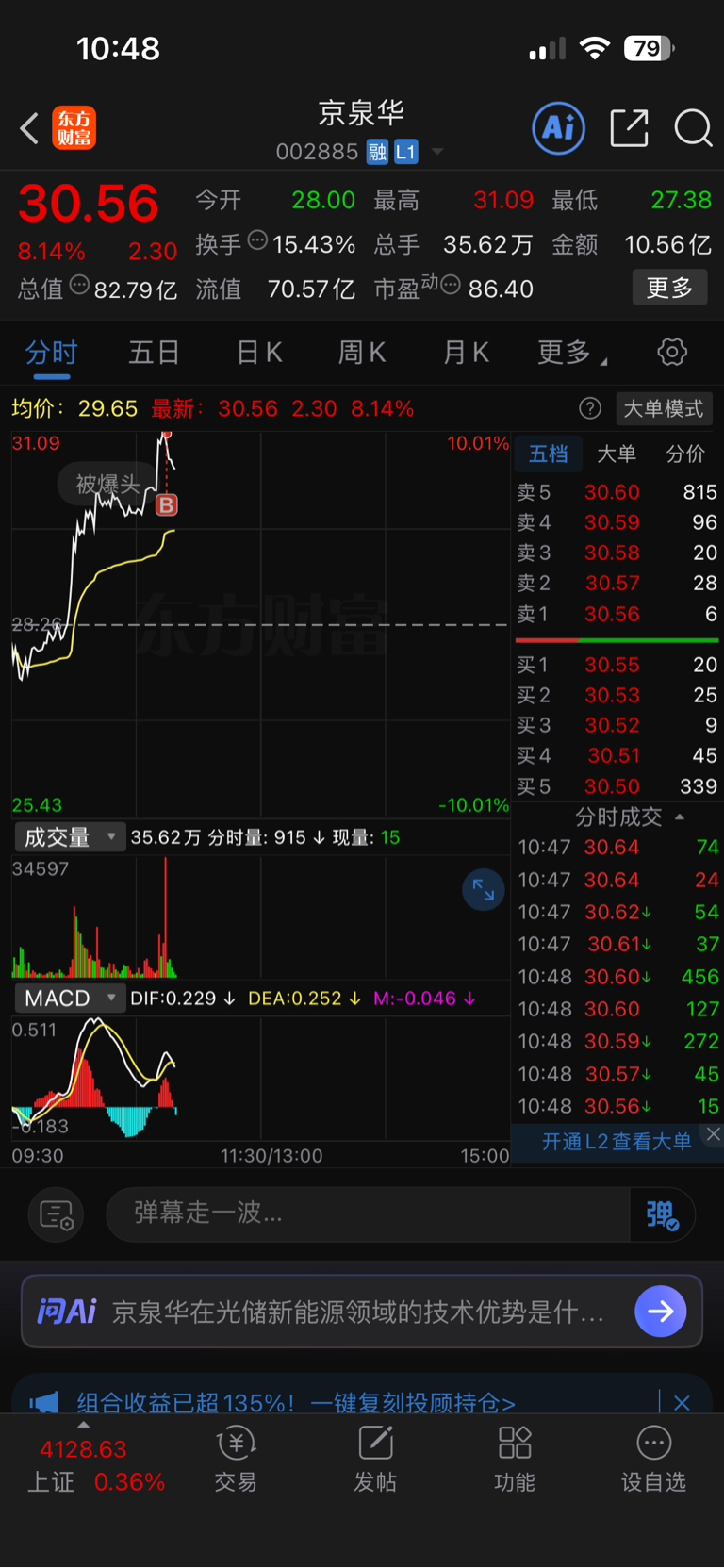Screen dimensions: 724x1568
Task: Open 发帖 post composer
Action: pyautogui.click(x=375, y=1460)
